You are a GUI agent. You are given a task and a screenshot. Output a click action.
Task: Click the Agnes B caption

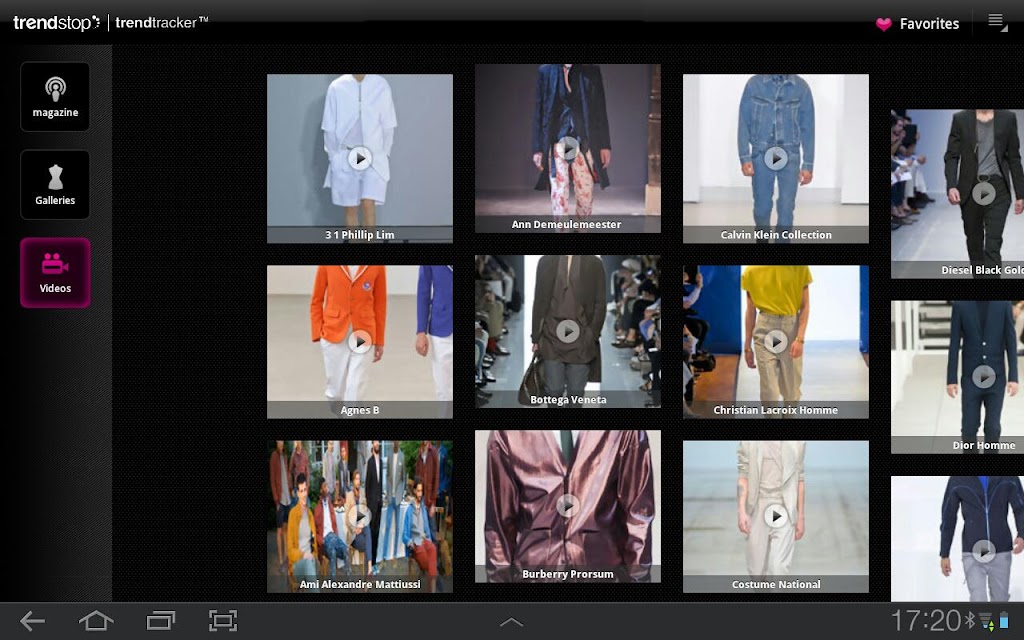point(359,410)
